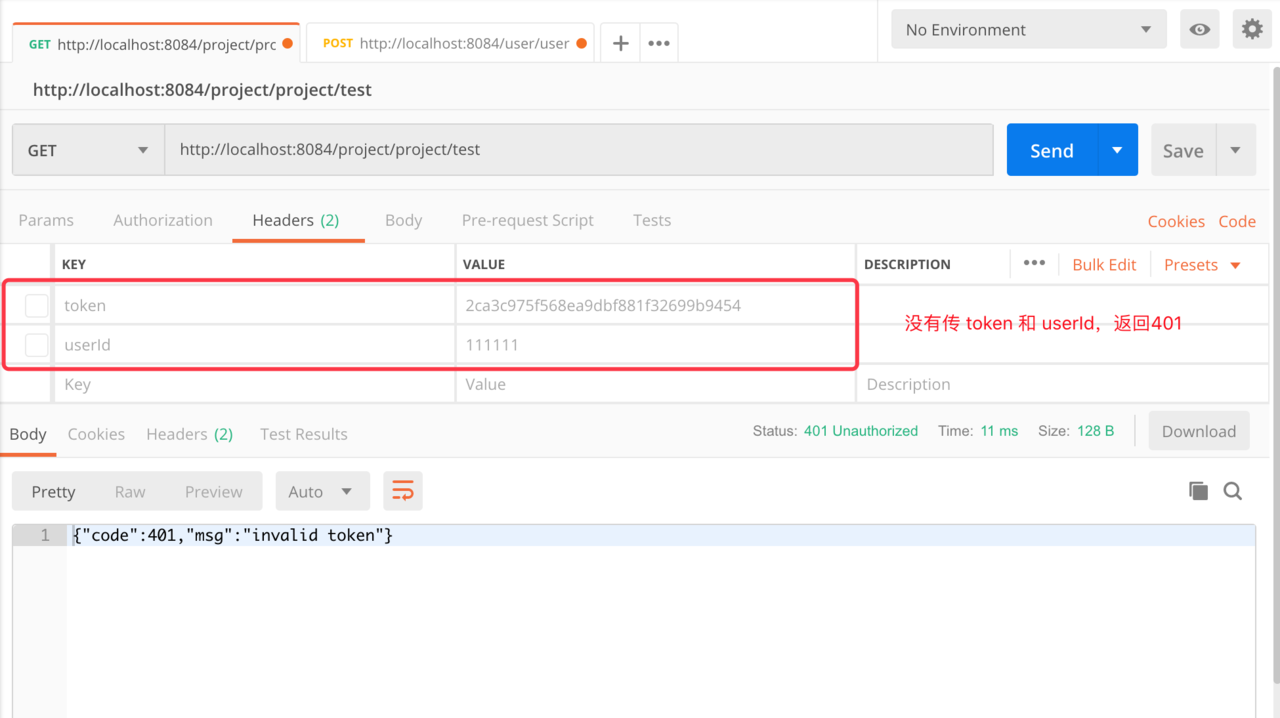1280x718 pixels.
Task: Enable the userId header checkbox
Action: [37, 345]
